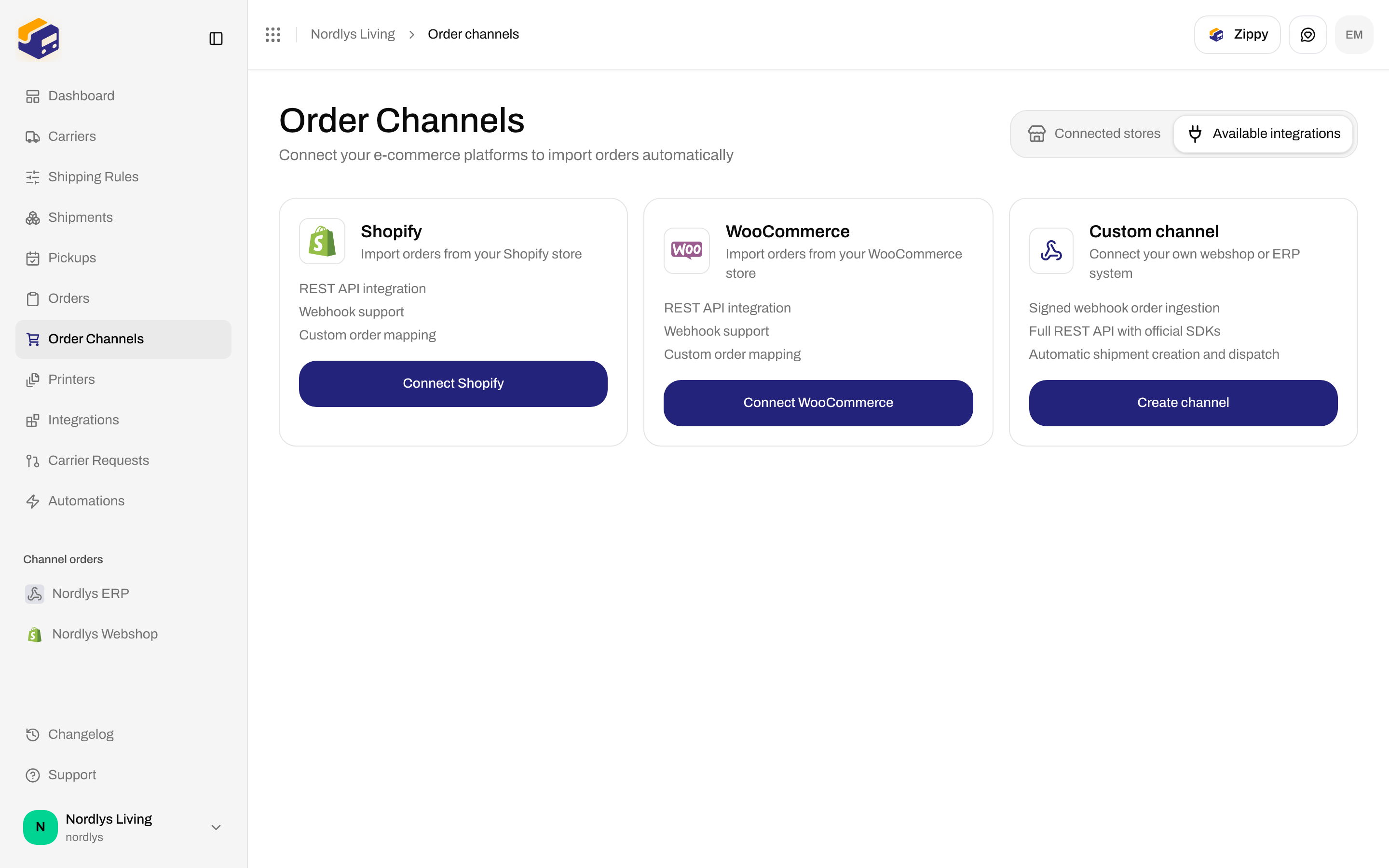1389x868 pixels.
Task: Click the Nordlys ERP webhook icon
Action: point(34,594)
